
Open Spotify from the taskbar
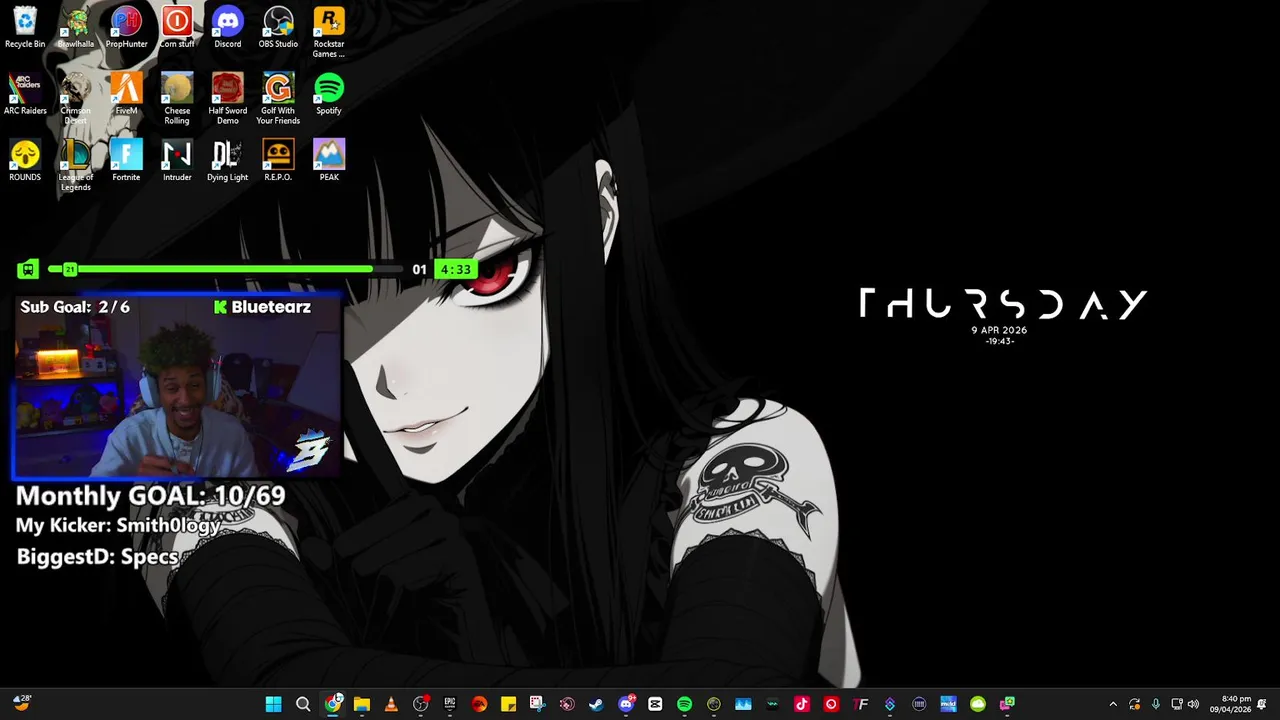point(684,704)
